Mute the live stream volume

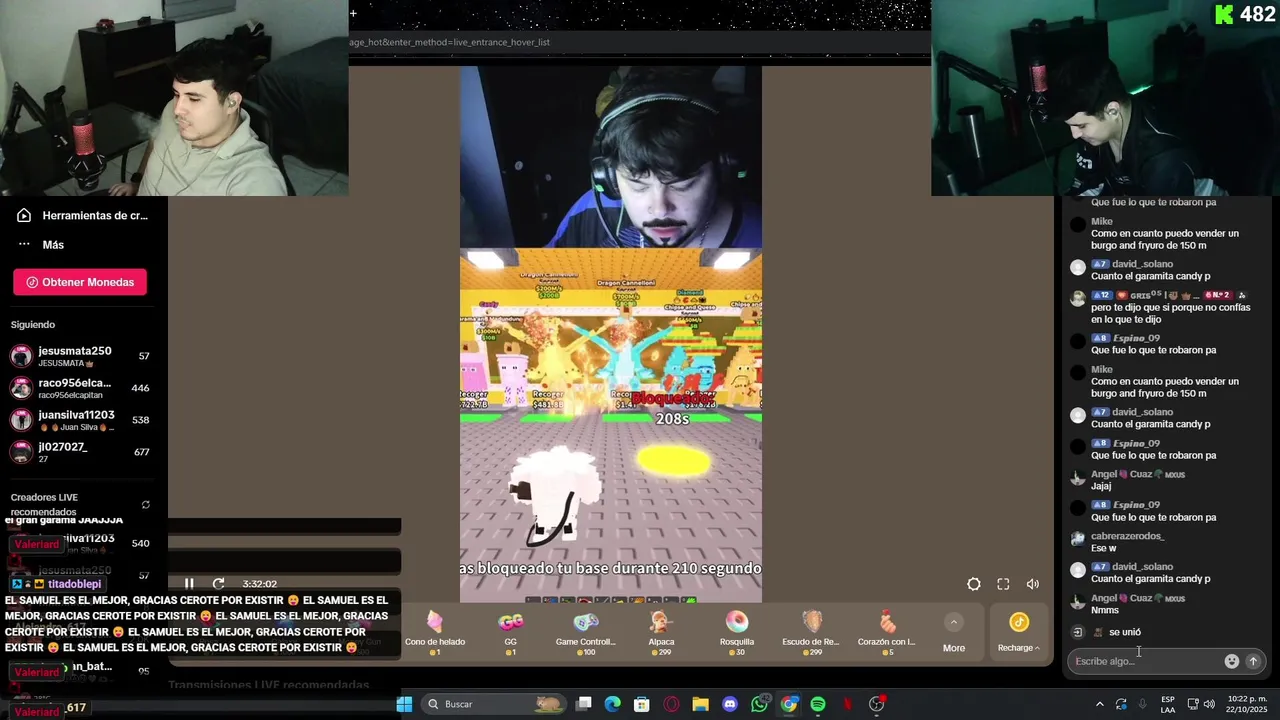pos(1033,585)
